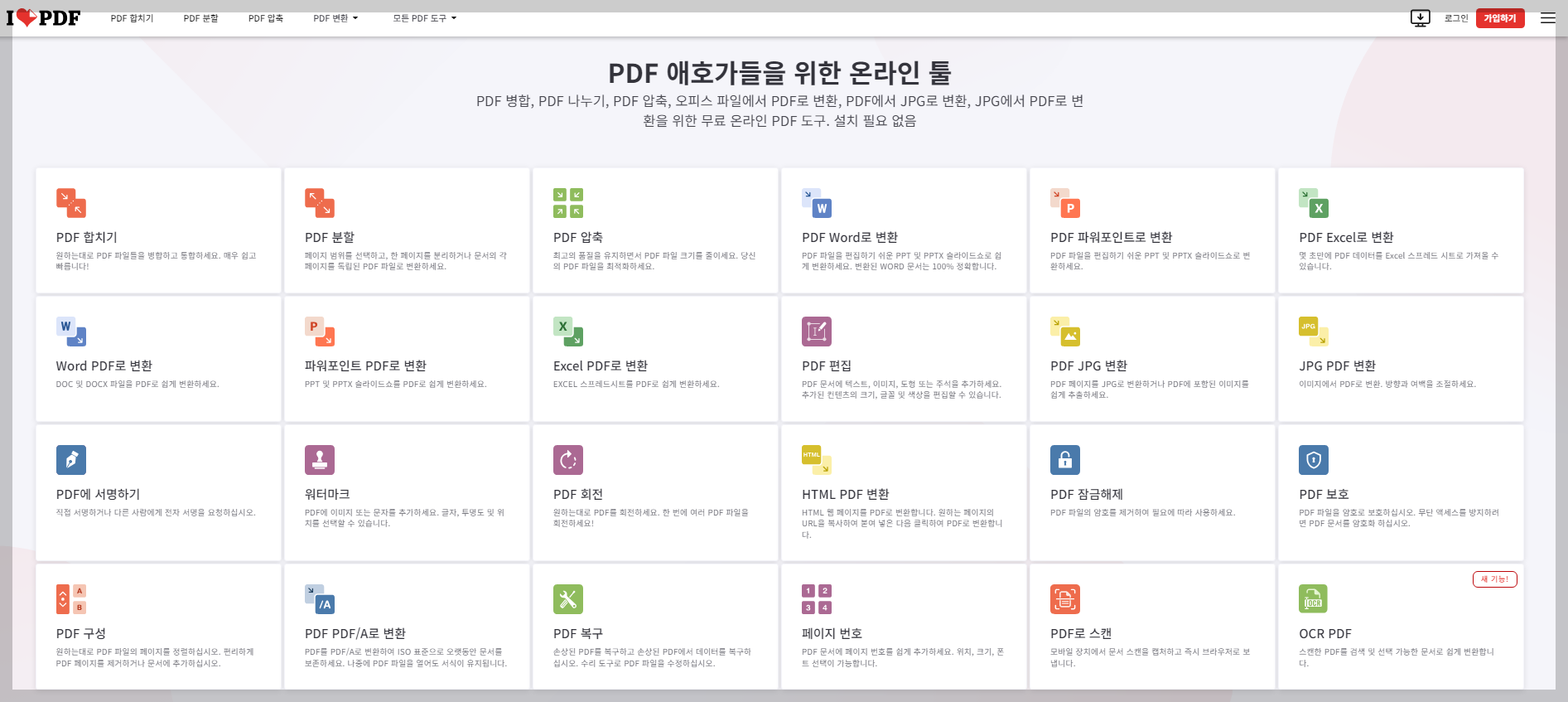This screenshot has height=702, width=1568.
Task: Click the PDF 편집 card title
Action: click(827, 366)
